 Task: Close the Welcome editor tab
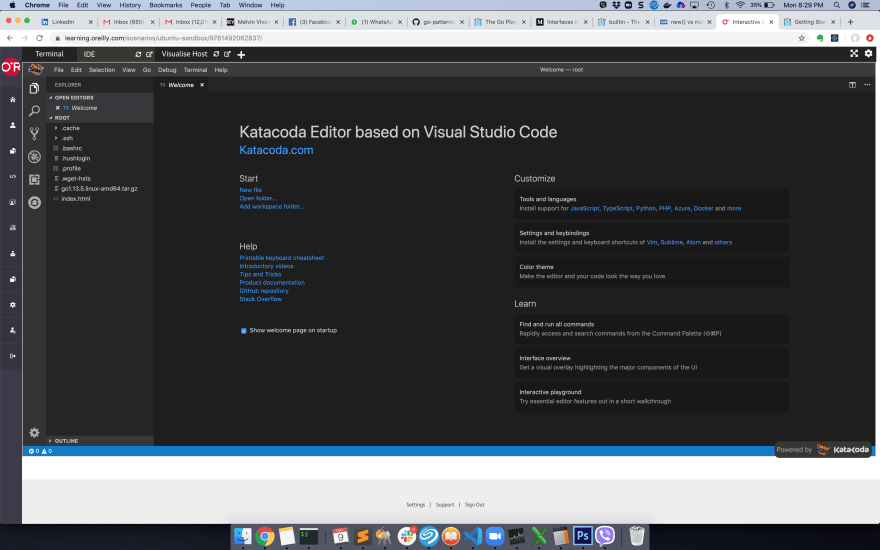(x=202, y=85)
